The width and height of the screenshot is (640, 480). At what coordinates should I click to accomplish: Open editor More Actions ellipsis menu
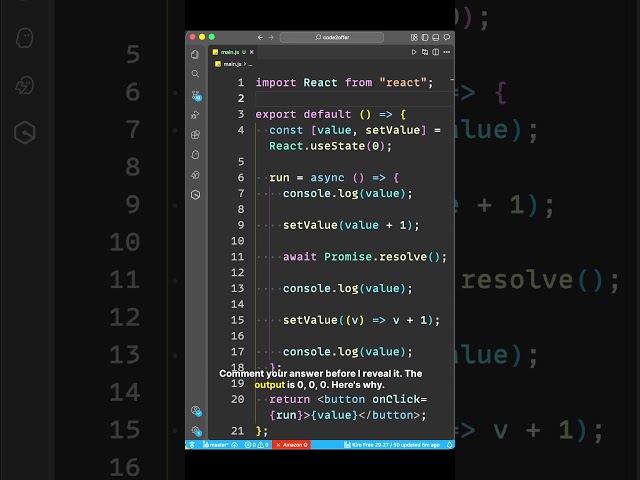click(447, 52)
